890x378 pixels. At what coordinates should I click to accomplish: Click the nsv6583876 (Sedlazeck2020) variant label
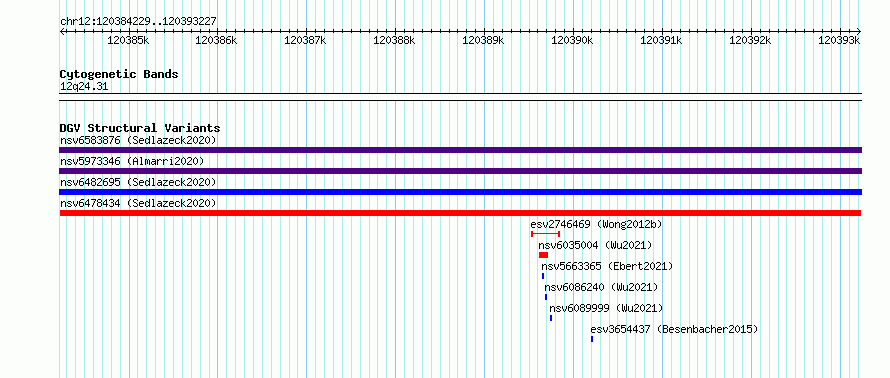(138, 140)
